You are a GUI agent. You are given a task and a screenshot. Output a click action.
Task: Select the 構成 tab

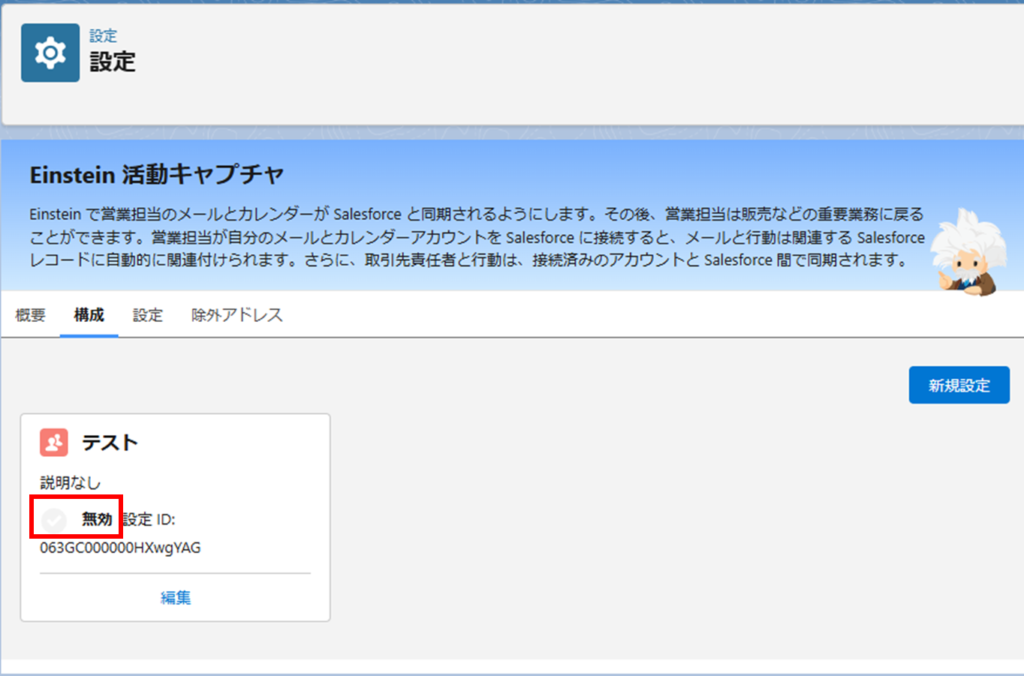click(x=89, y=315)
